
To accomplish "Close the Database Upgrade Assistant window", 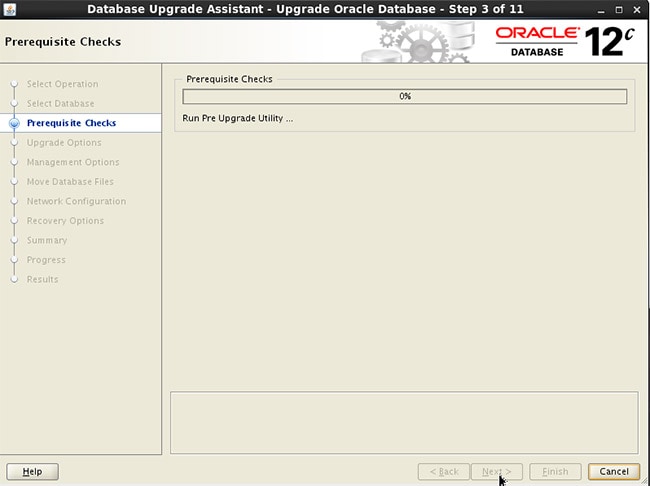I will (637, 10).
